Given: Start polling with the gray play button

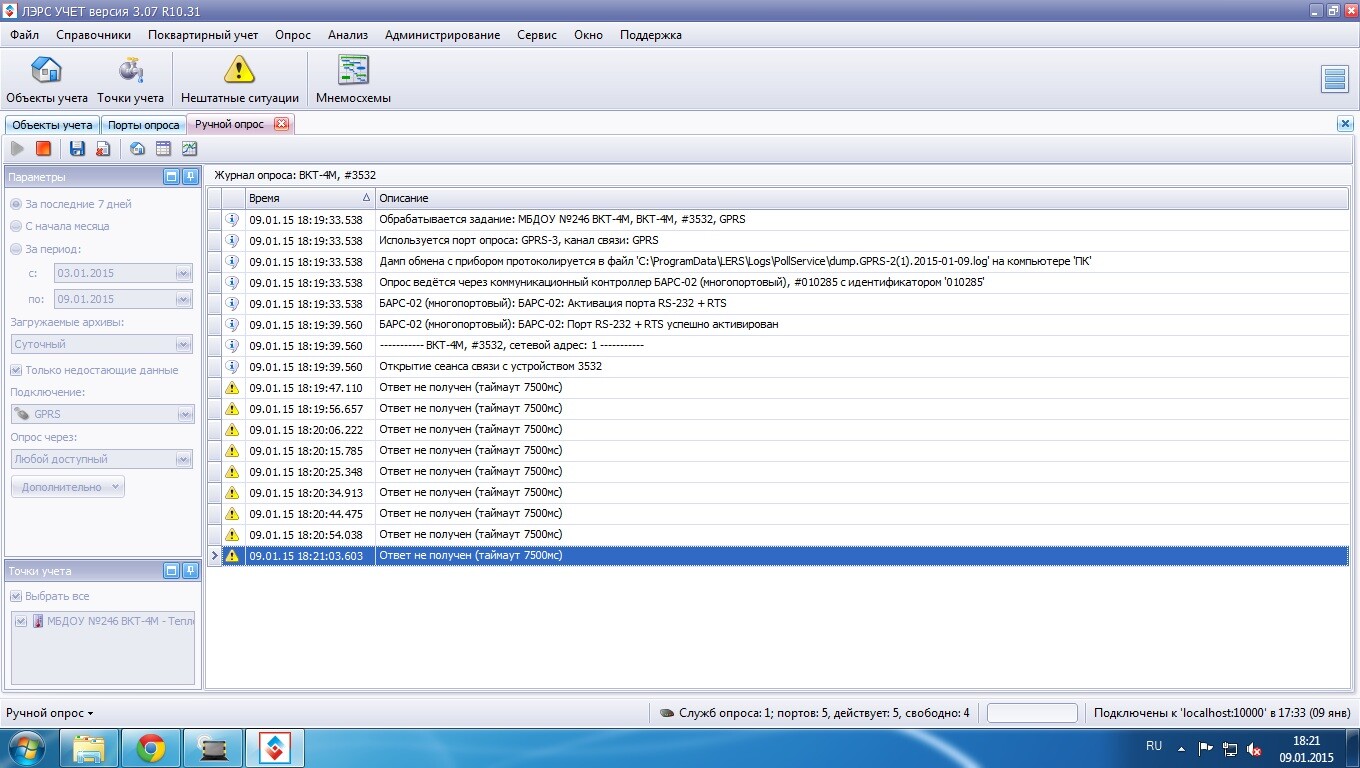Looking at the screenshot, I should (x=18, y=149).
